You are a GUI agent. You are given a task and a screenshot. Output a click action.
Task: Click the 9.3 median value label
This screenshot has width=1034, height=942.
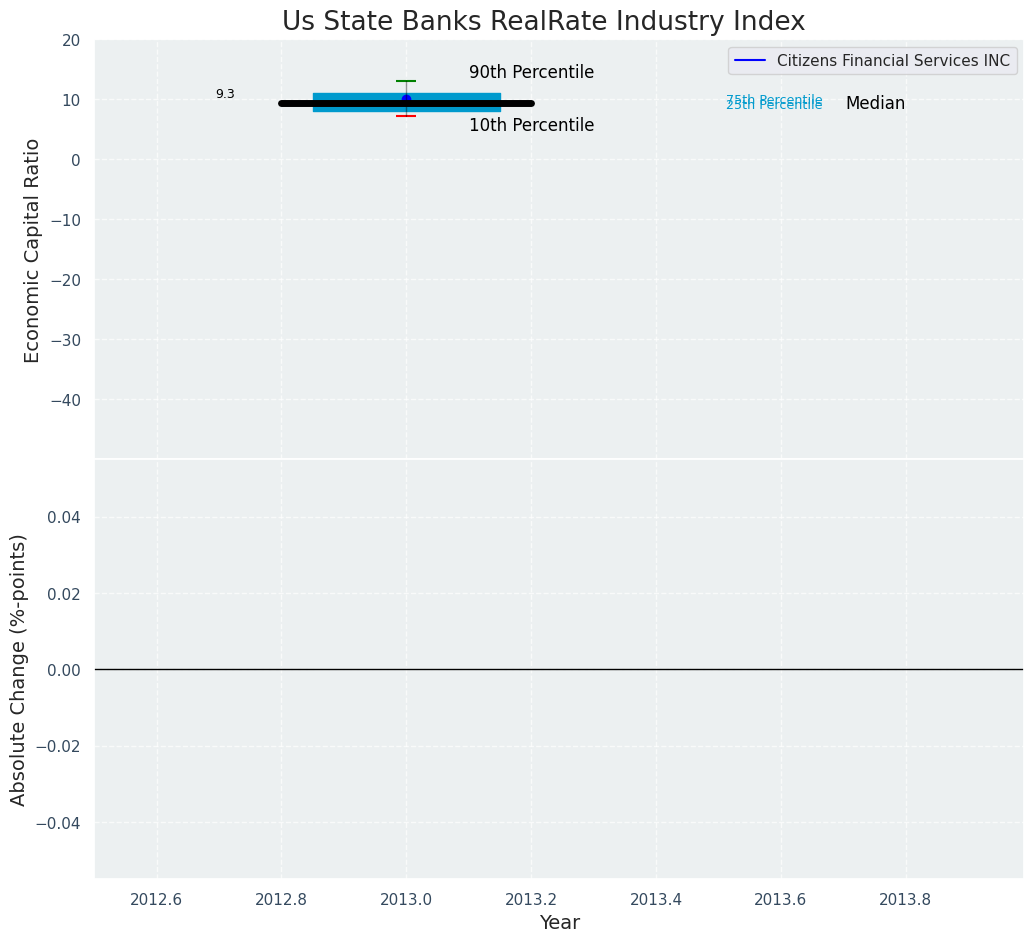point(225,95)
